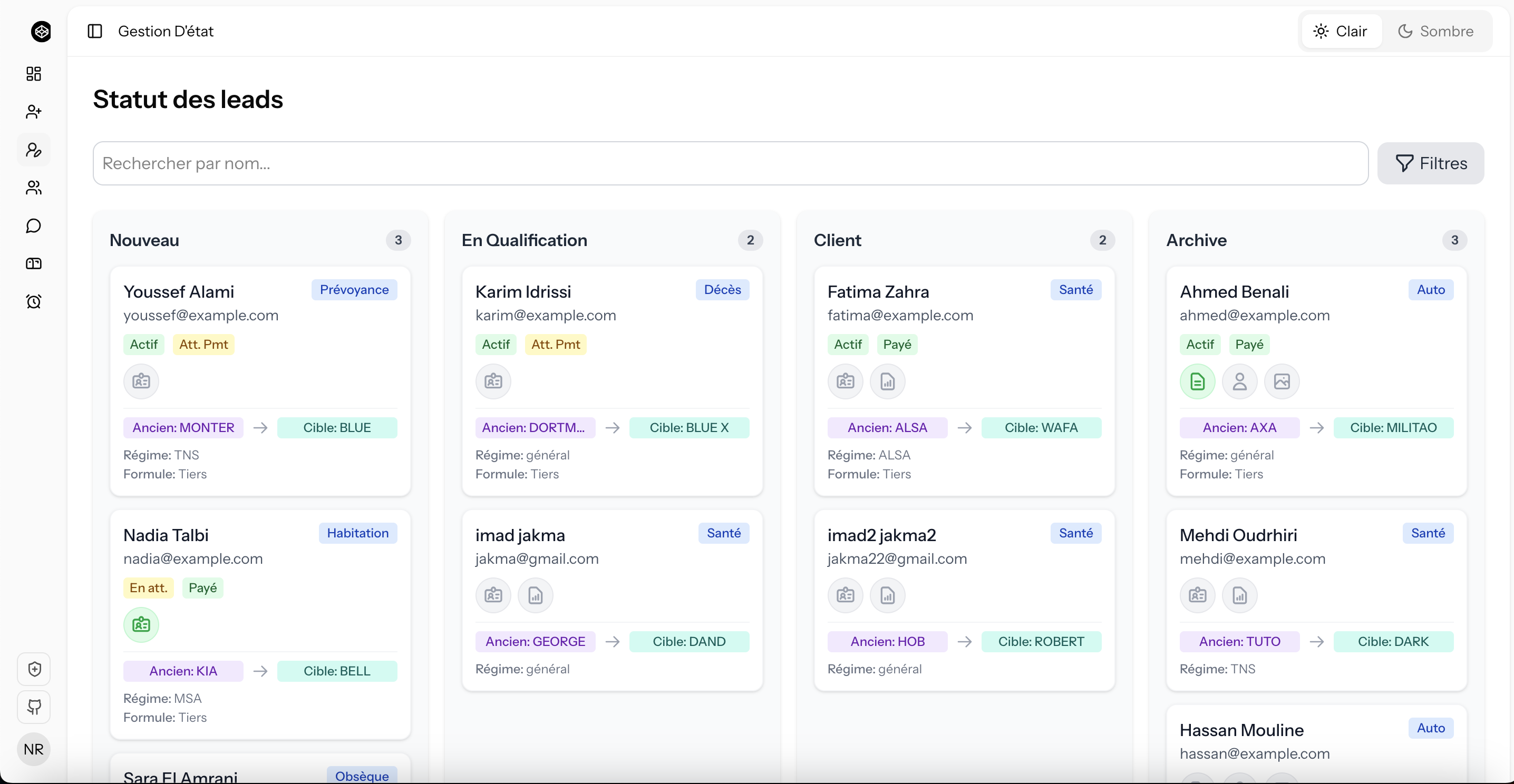Screen dimensions: 1514x784
Task: Toggle the sidebar panel icon
Action: 95,31
